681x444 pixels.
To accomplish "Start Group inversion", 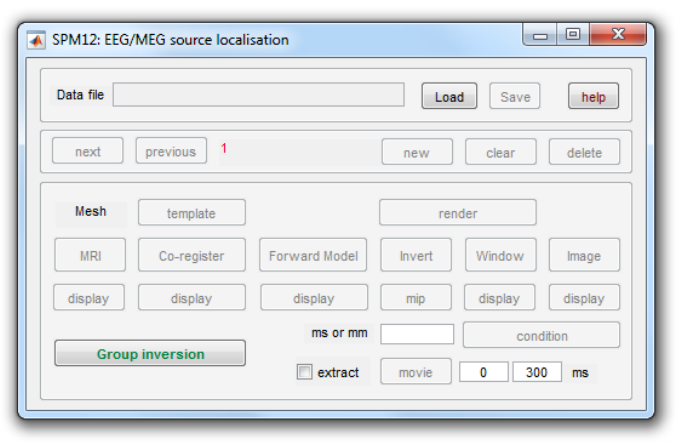I will (x=150, y=353).
